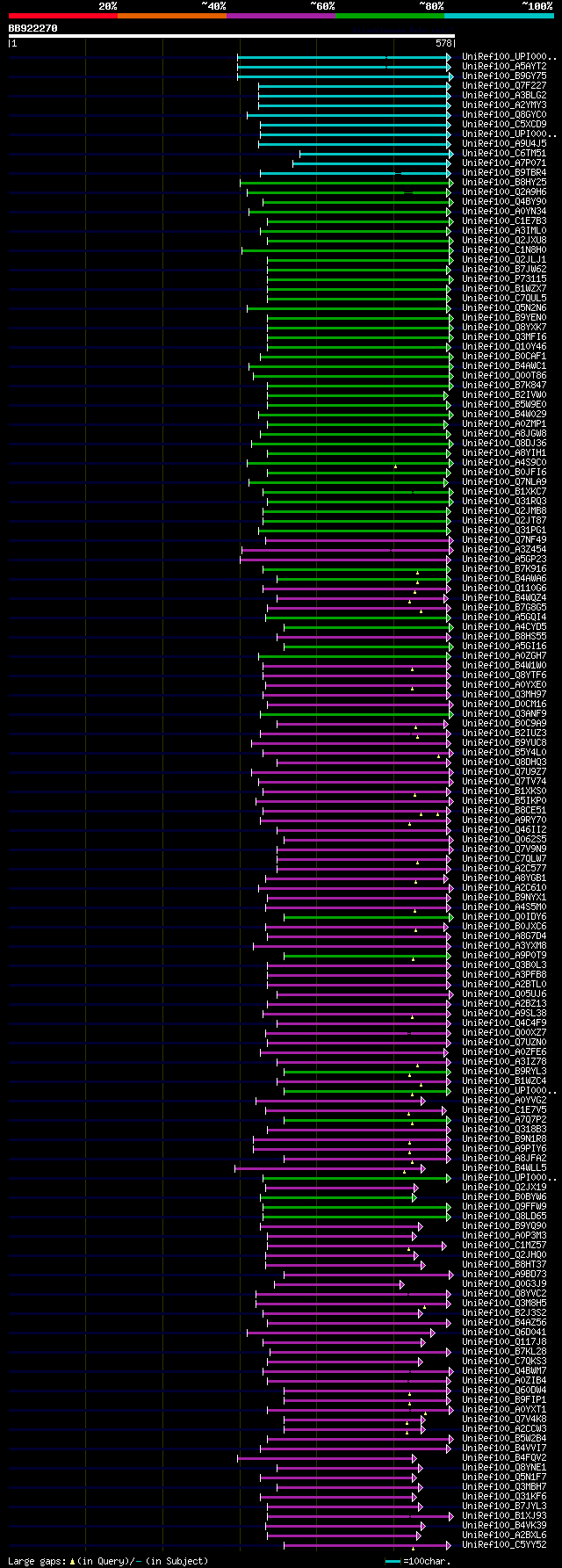Screen dimensions: 562x1568
Task: Select the BB922270 query name
Action: pyautogui.click(x=32, y=28)
